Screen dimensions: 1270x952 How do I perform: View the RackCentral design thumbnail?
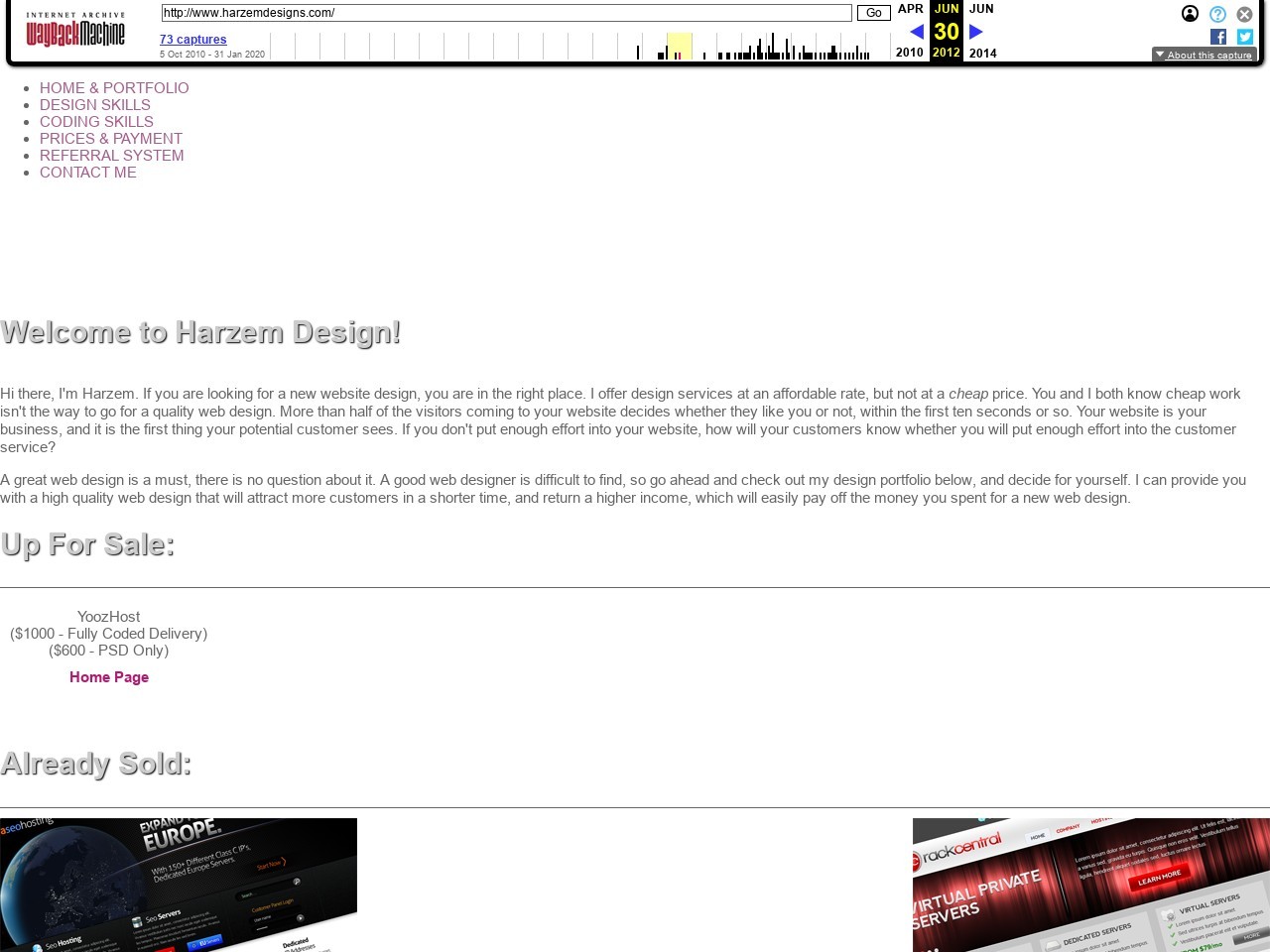[1091, 885]
